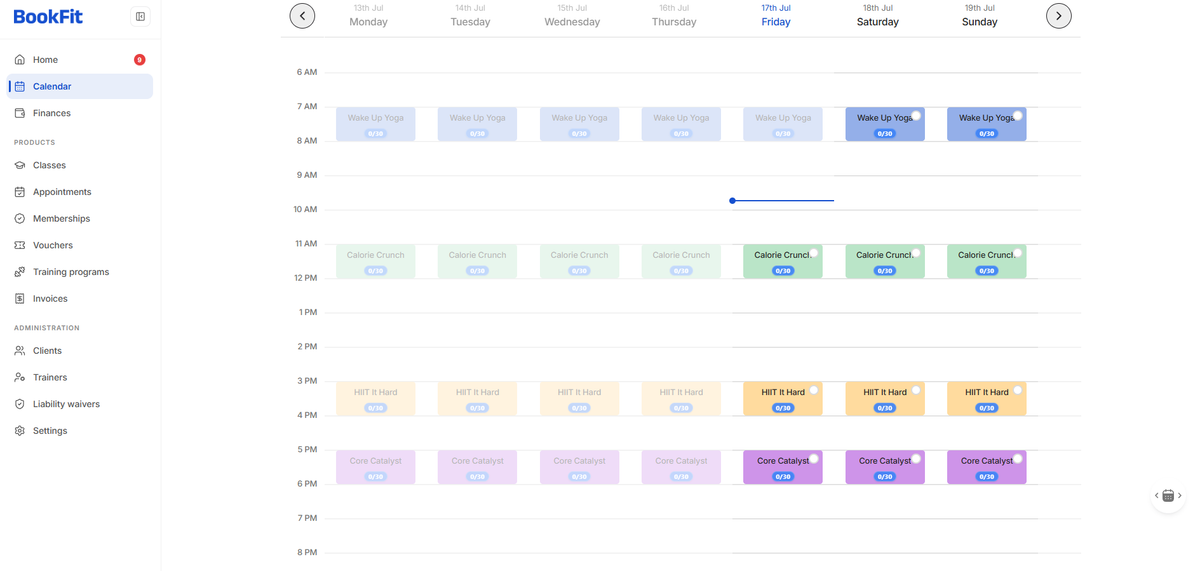Open Thursday's Calorie Crunch class
This screenshot has width=1200, height=571.
(681, 262)
